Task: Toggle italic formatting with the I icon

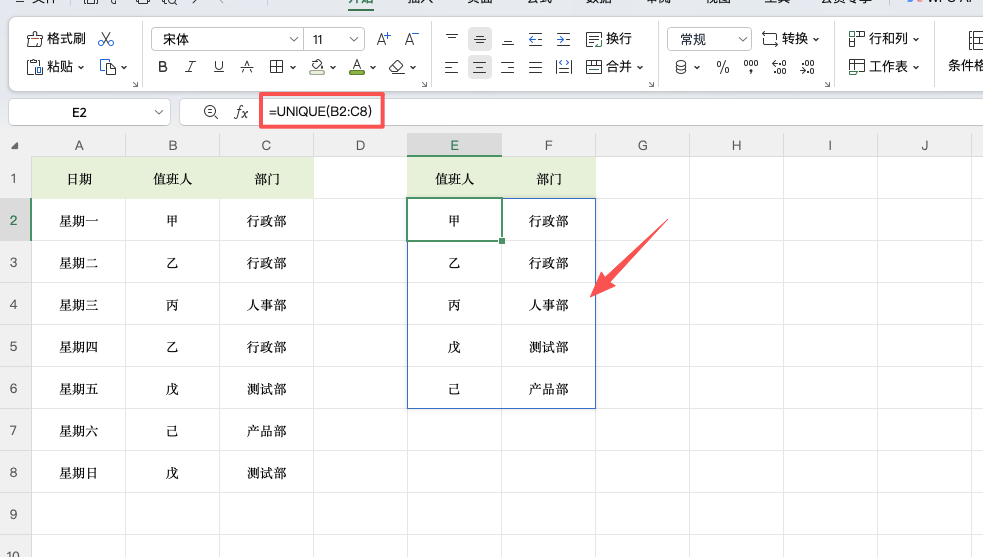Action: [x=192, y=68]
